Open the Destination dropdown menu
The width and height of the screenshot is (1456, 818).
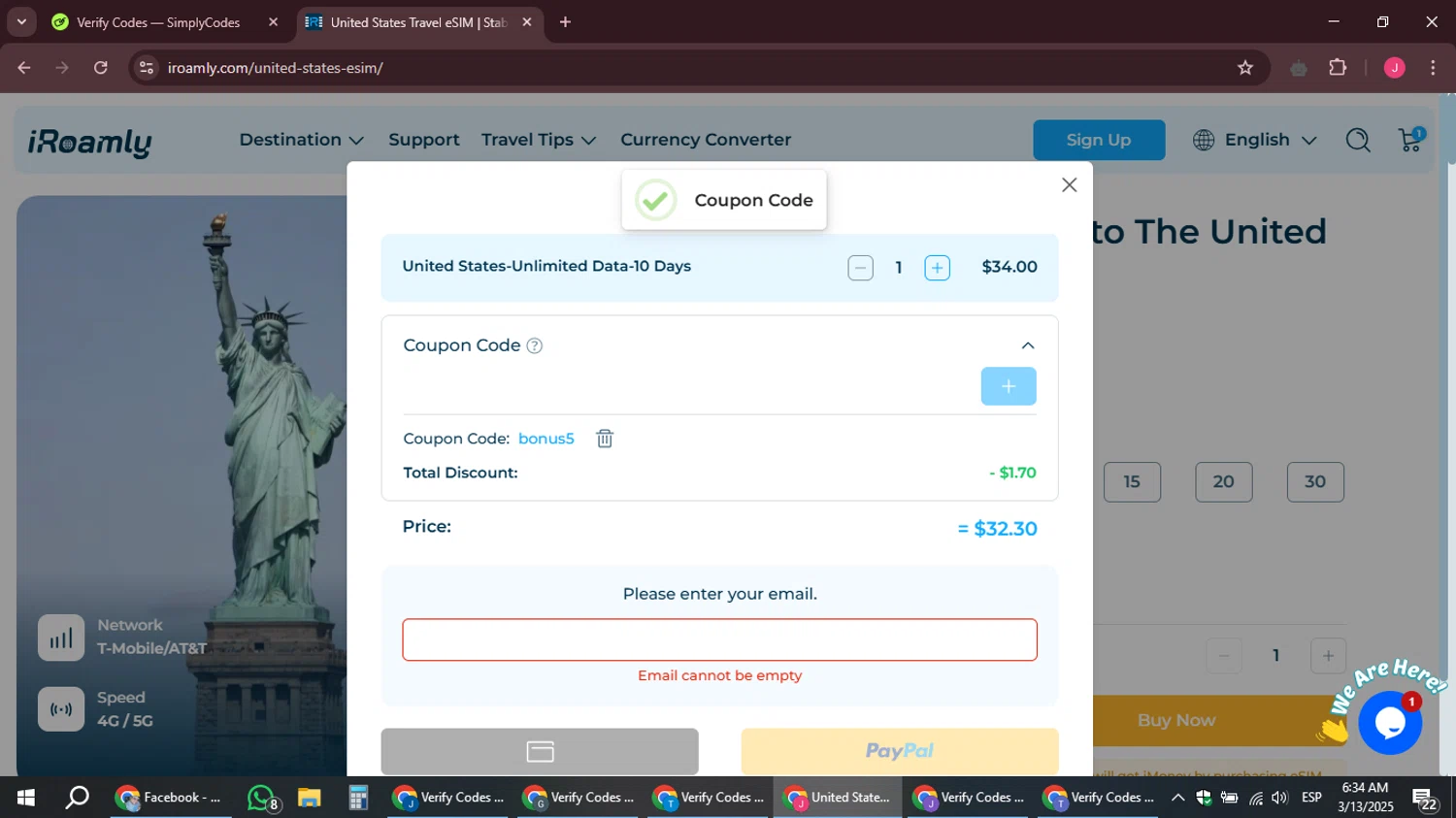301,140
